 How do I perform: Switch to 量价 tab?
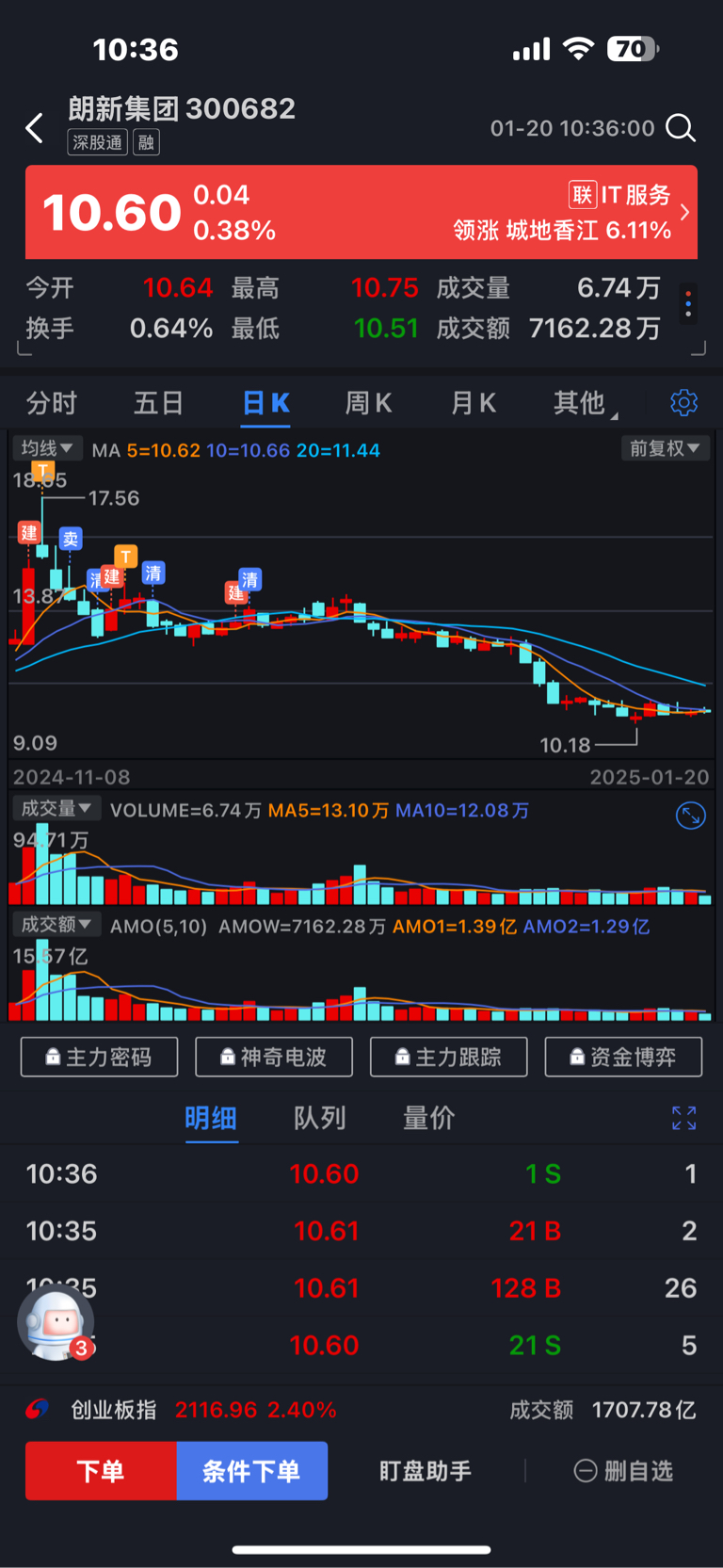click(x=429, y=1118)
